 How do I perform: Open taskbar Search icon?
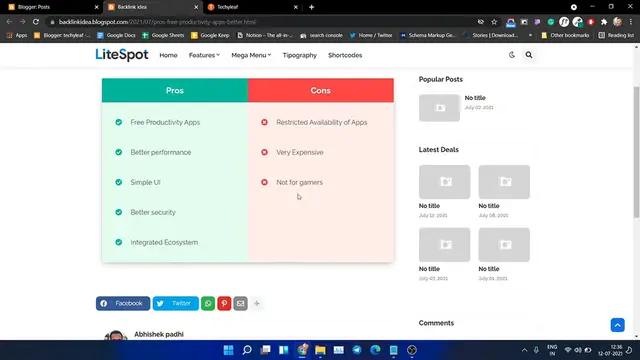tap(247, 350)
